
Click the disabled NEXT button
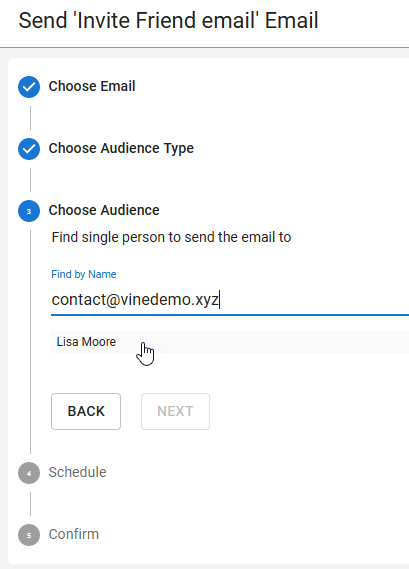point(175,412)
